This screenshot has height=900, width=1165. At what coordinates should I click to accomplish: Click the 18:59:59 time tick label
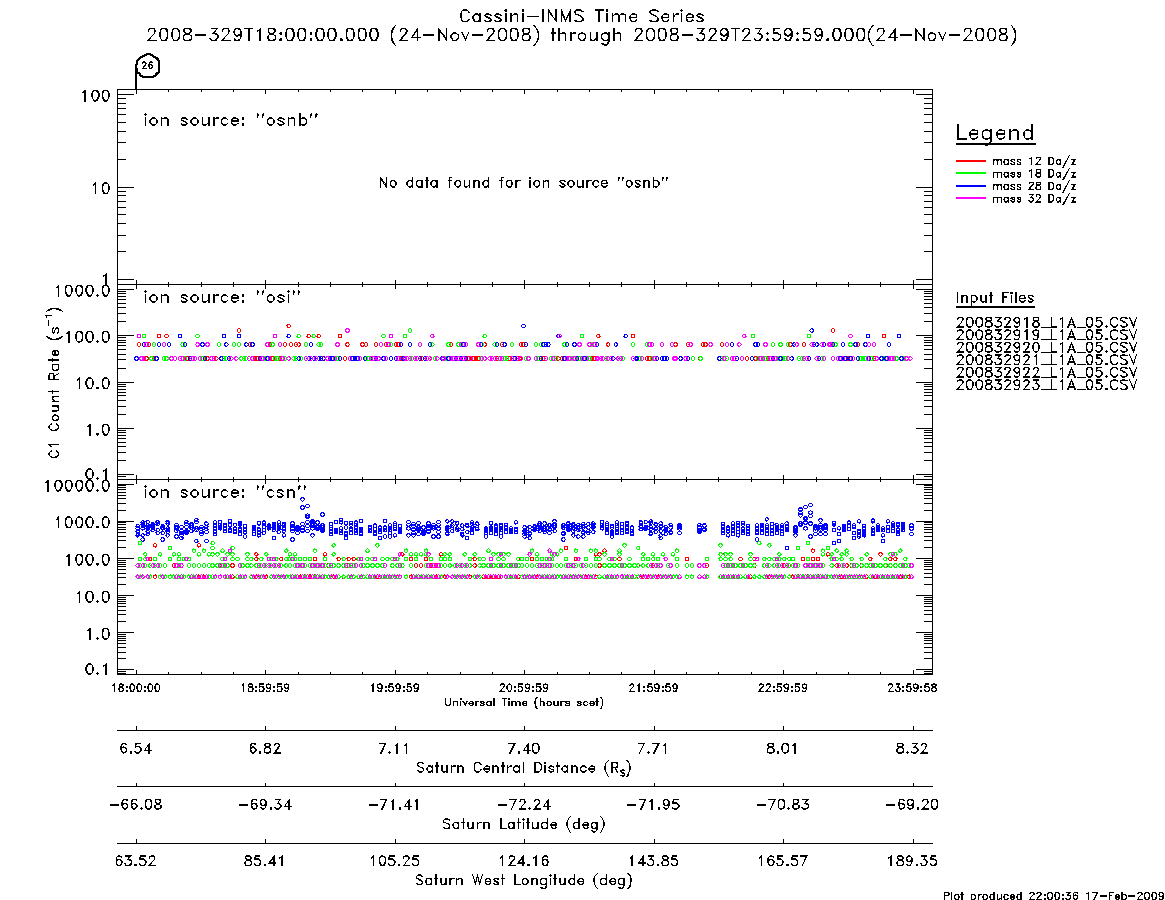tap(265, 688)
